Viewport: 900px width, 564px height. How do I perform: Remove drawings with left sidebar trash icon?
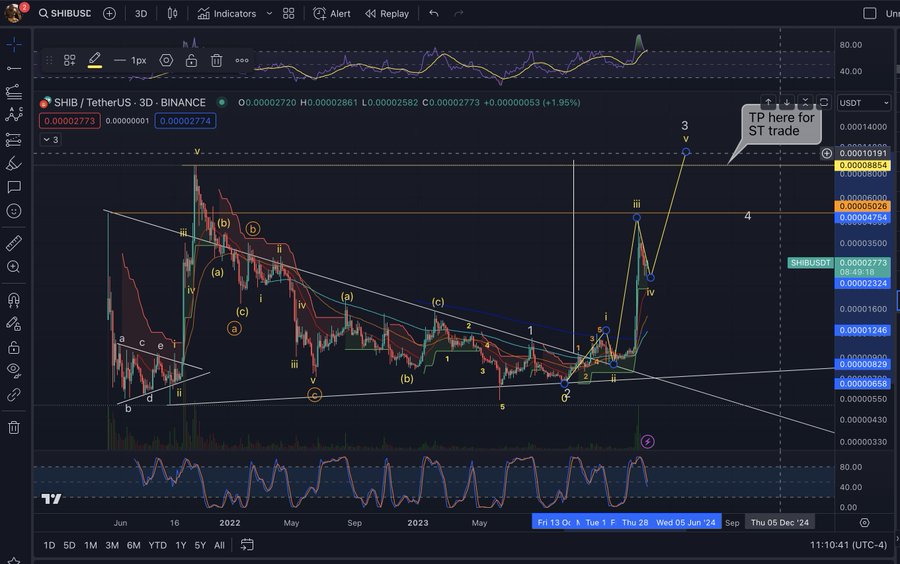[14, 427]
